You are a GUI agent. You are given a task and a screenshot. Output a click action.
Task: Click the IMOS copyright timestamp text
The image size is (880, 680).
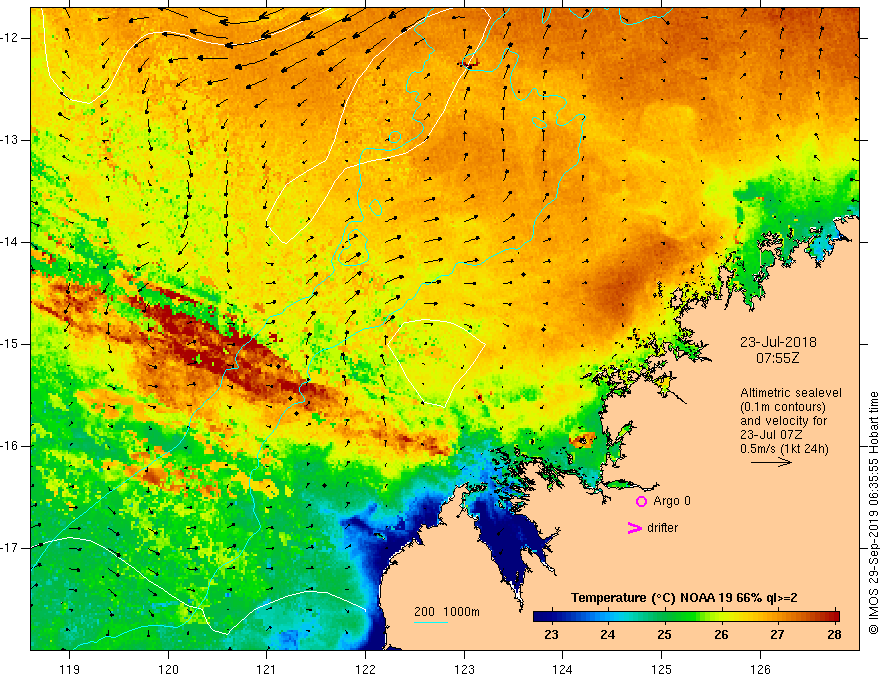(x=873, y=514)
